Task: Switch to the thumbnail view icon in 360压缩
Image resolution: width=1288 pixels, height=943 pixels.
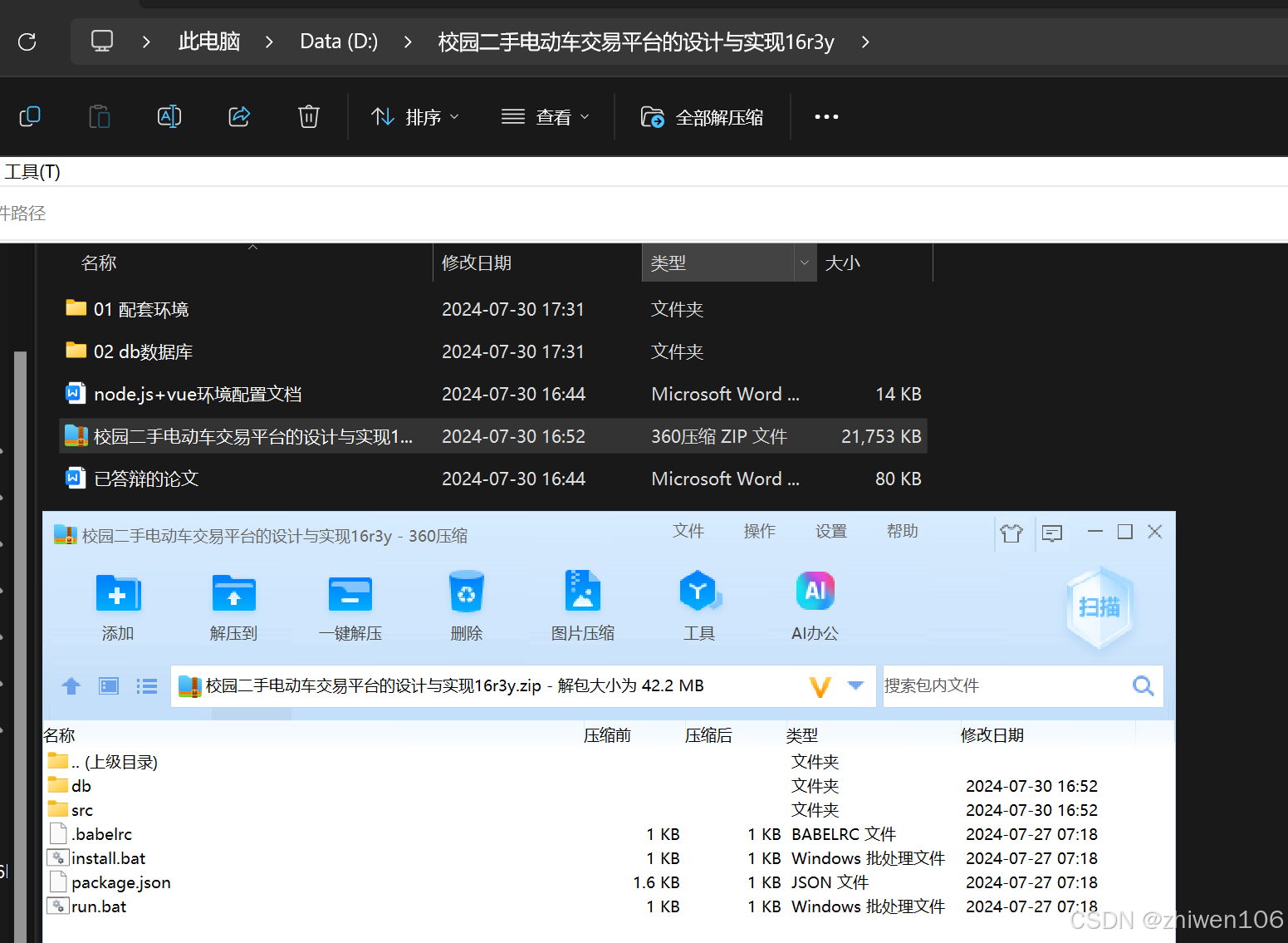Action: [109, 685]
